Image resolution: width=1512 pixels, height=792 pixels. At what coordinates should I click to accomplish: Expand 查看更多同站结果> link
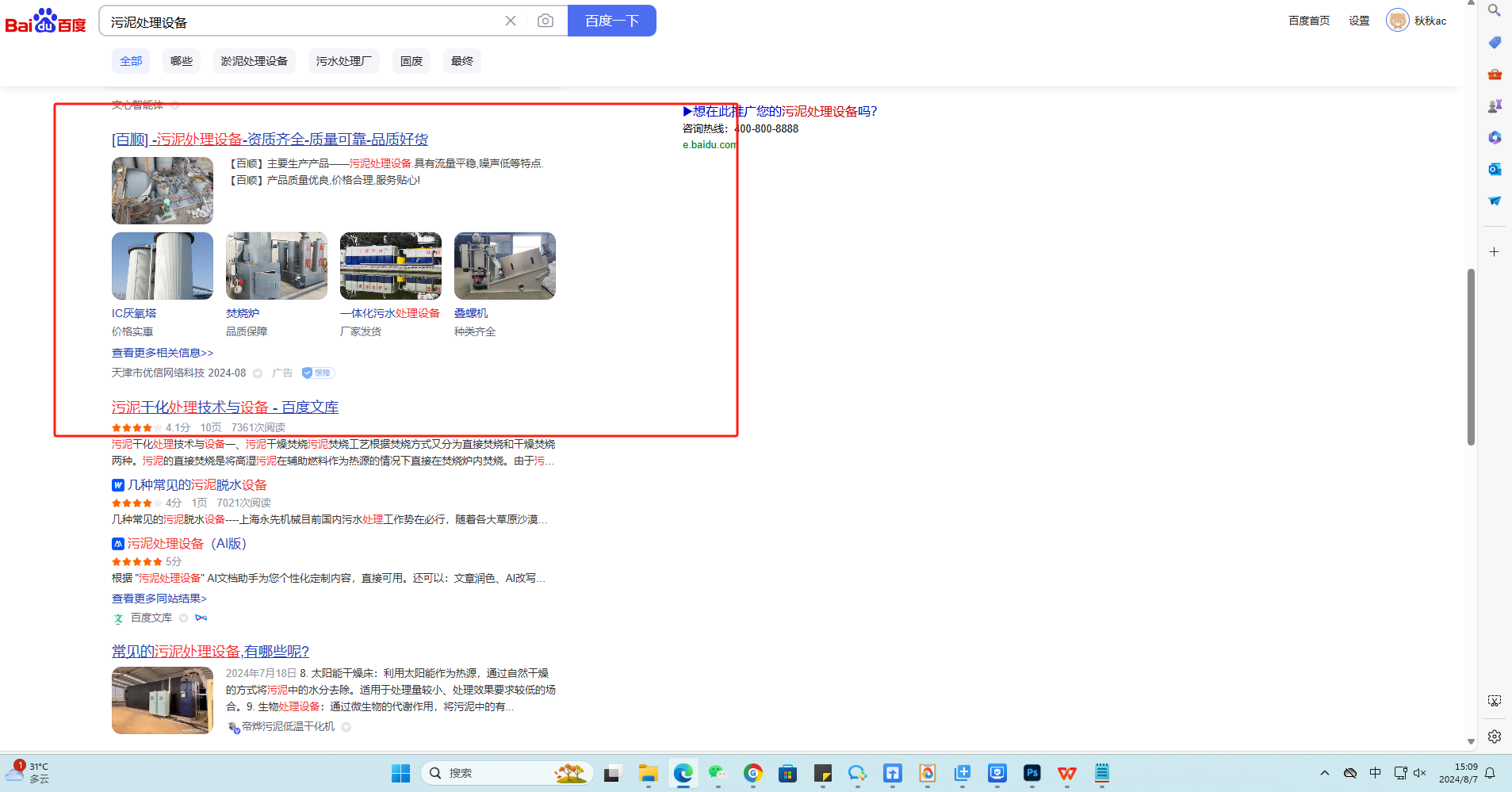(159, 599)
